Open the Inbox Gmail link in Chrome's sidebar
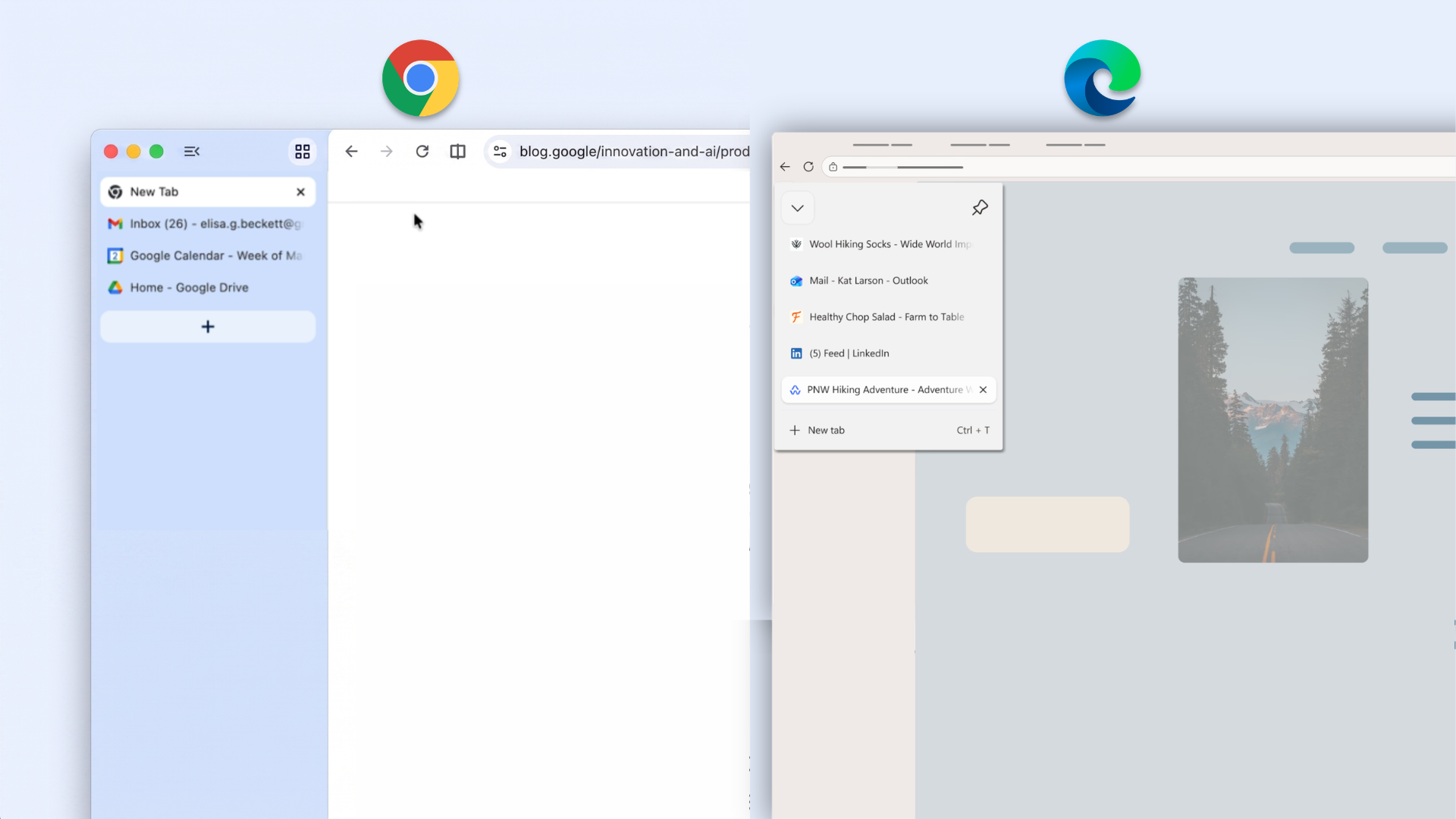The height and width of the screenshot is (819, 1456). (x=205, y=224)
